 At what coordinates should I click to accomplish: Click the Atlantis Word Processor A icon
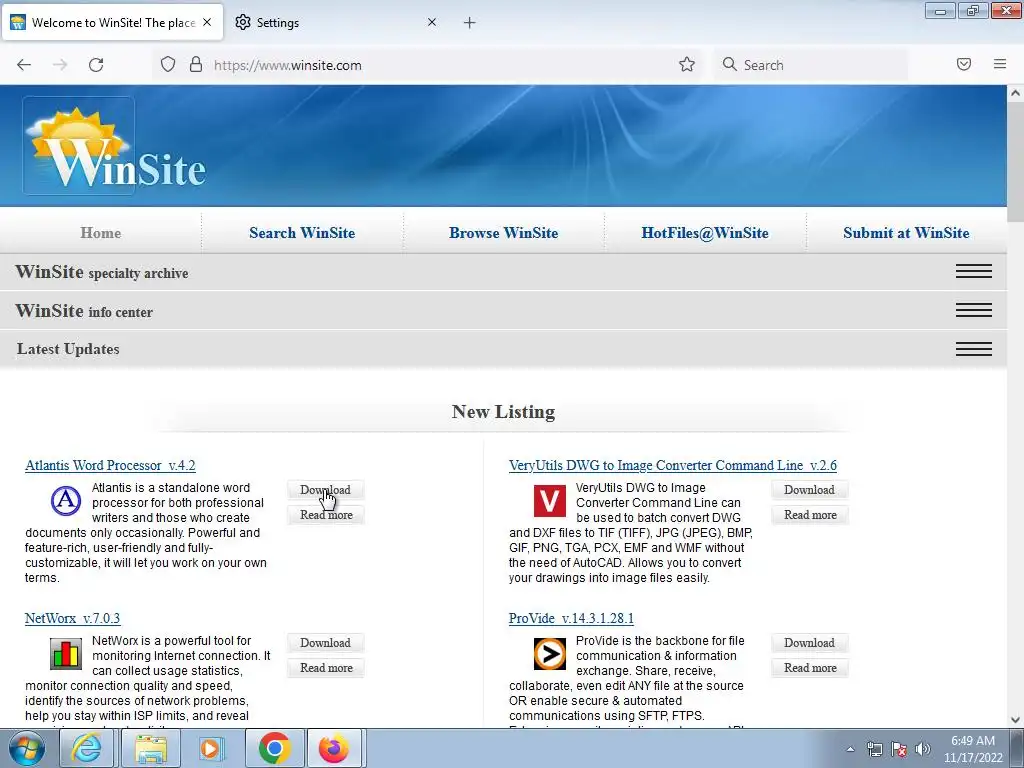click(66, 501)
